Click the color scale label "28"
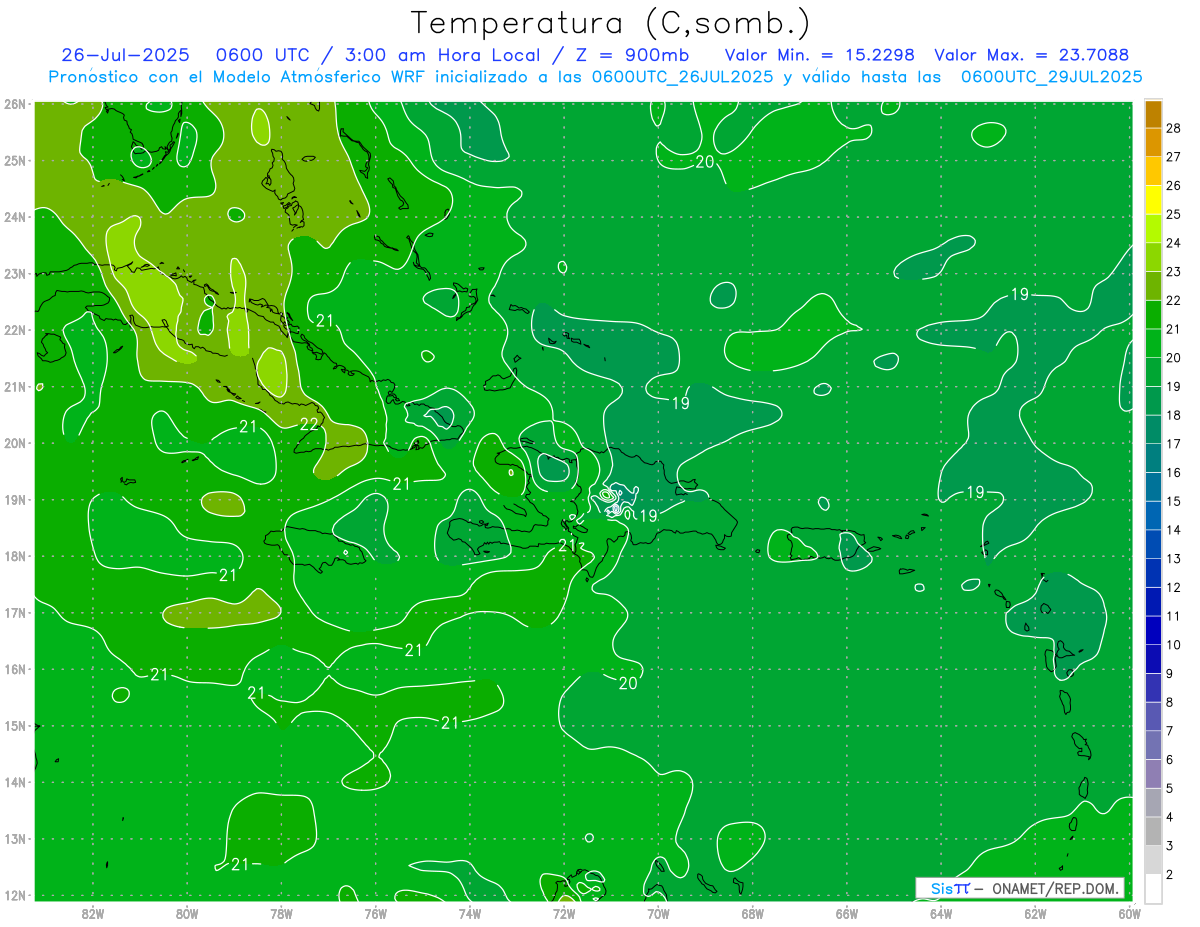The height and width of the screenshot is (927, 1200). tap(1174, 128)
